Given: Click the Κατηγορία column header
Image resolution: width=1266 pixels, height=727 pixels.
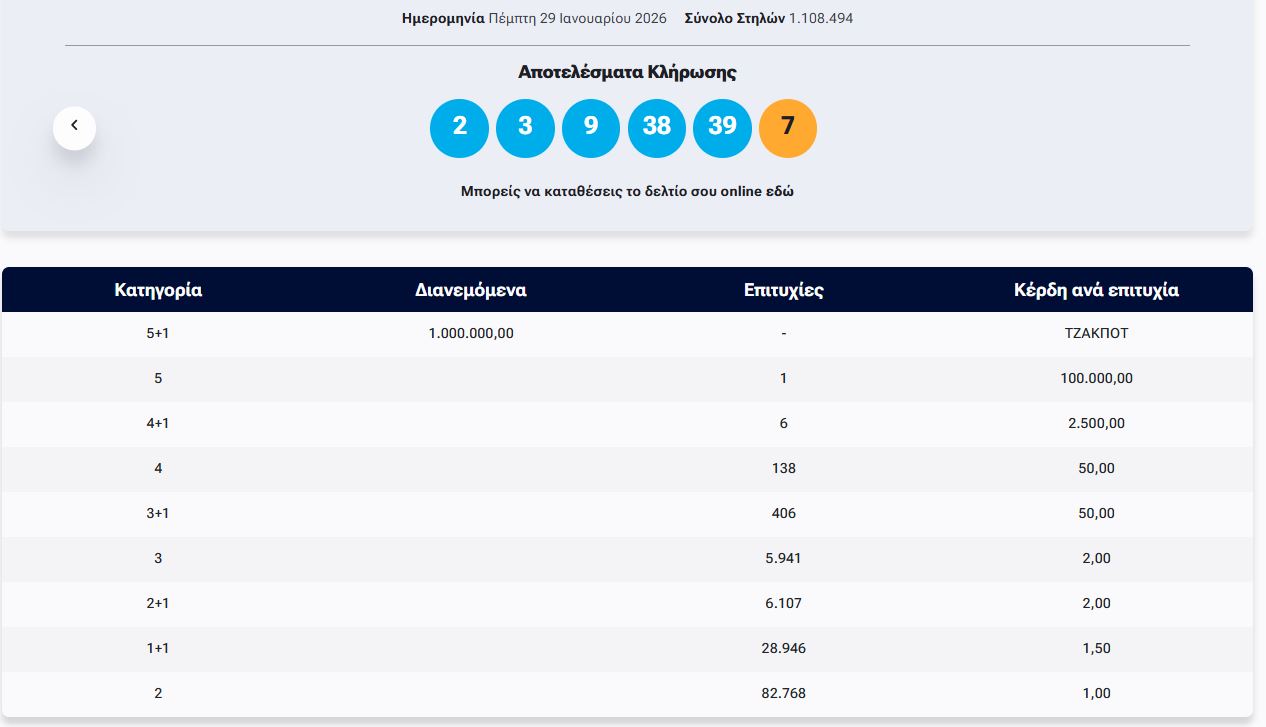Looking at the screenshot, I should [158, 290].
